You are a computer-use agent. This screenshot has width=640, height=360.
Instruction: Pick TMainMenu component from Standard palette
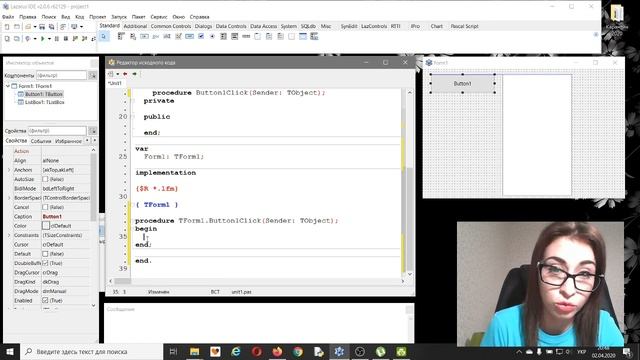[x=121, y=36]
